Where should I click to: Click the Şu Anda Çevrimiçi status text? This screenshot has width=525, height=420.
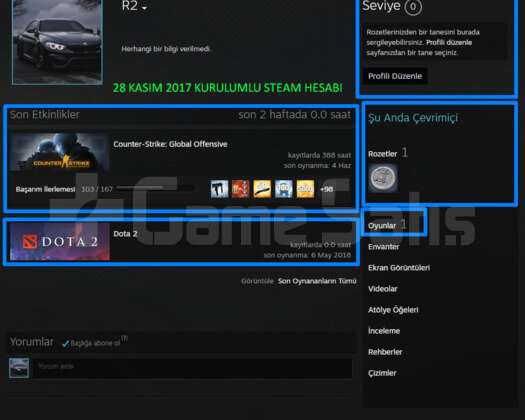click(413, 118)
